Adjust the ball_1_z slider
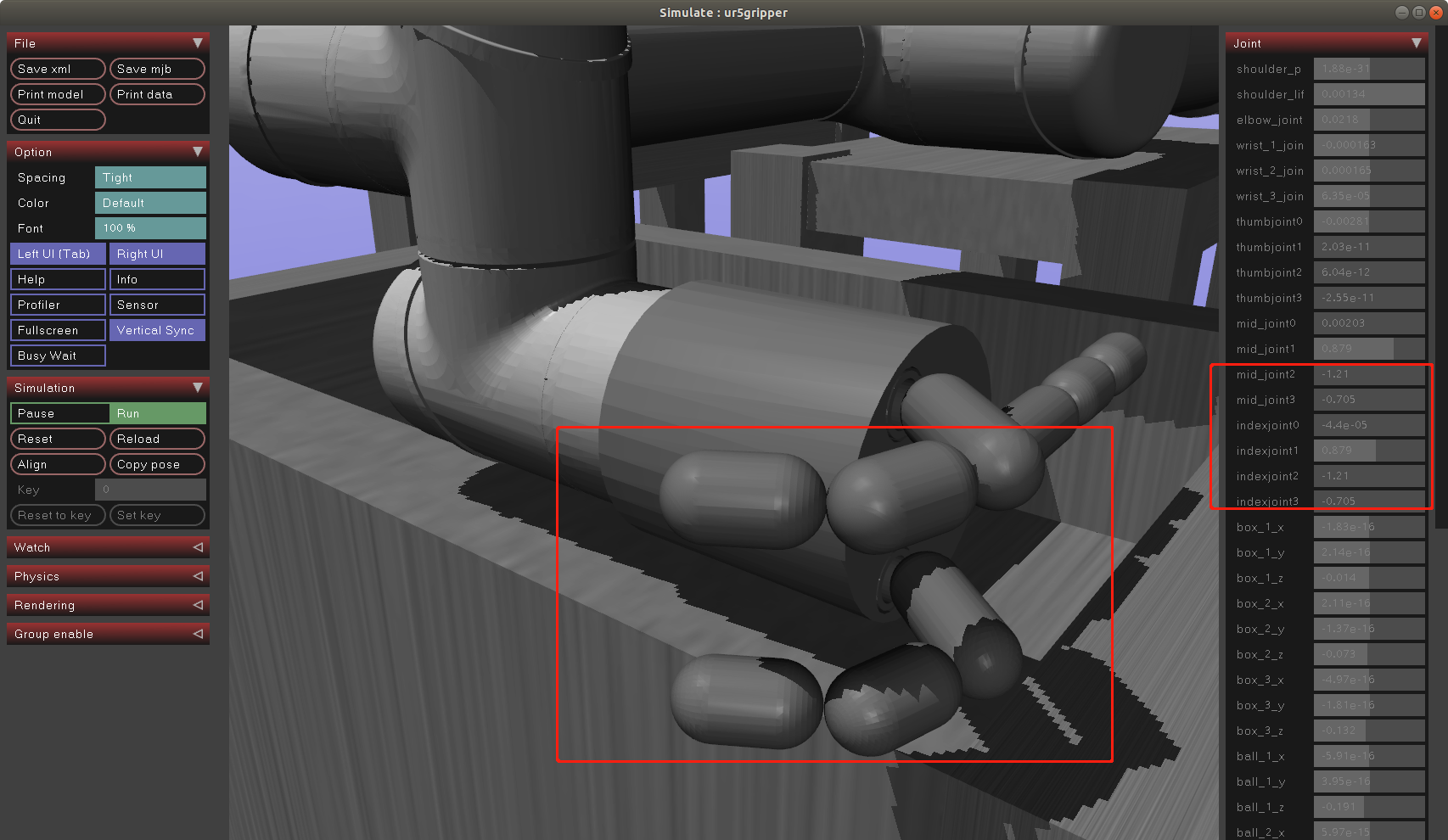The image size is (1448, 840). click(1369, 807)
